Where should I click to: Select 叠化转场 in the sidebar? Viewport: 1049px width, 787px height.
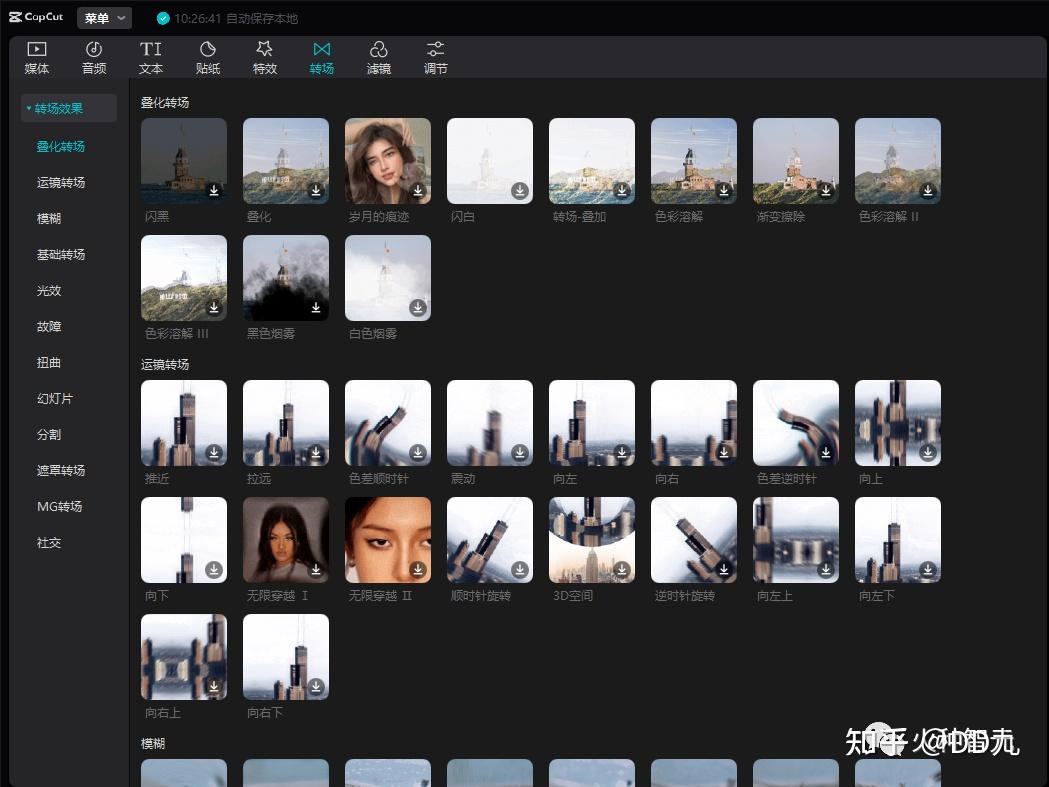[60, 147]
